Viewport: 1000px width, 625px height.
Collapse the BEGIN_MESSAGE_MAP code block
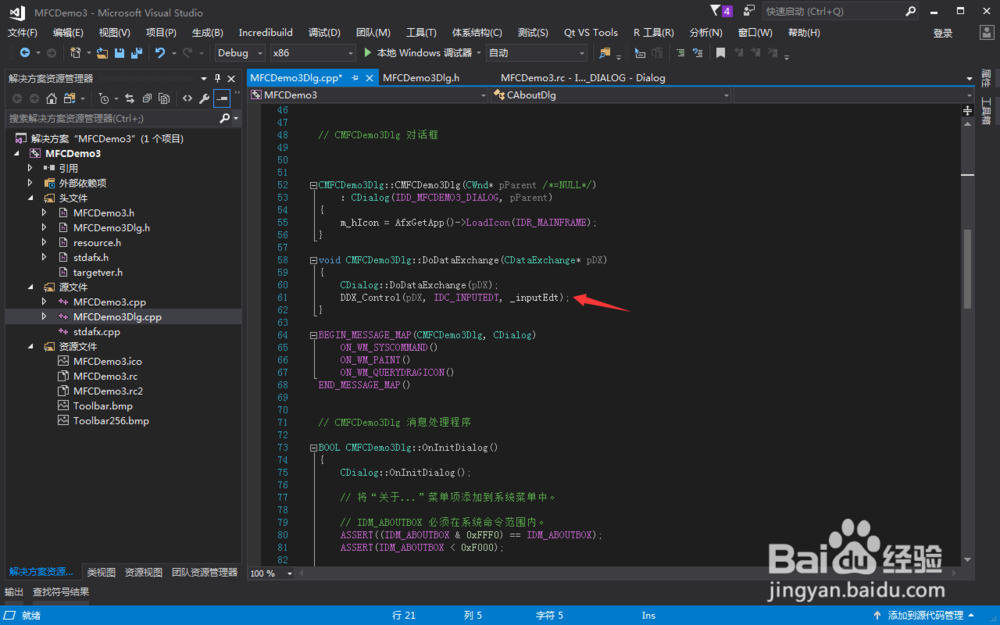pos(313,335)
